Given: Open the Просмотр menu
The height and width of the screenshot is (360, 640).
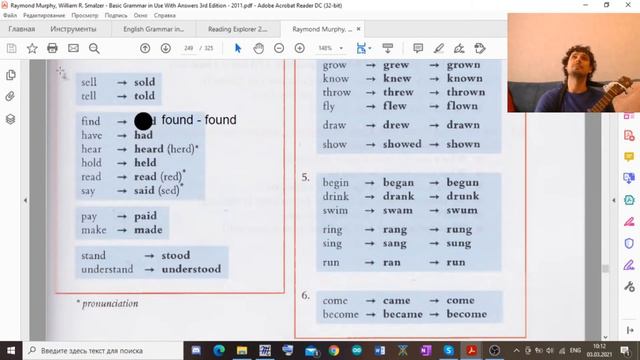Looking at the screenshot, I should click(x=85, y=16).
